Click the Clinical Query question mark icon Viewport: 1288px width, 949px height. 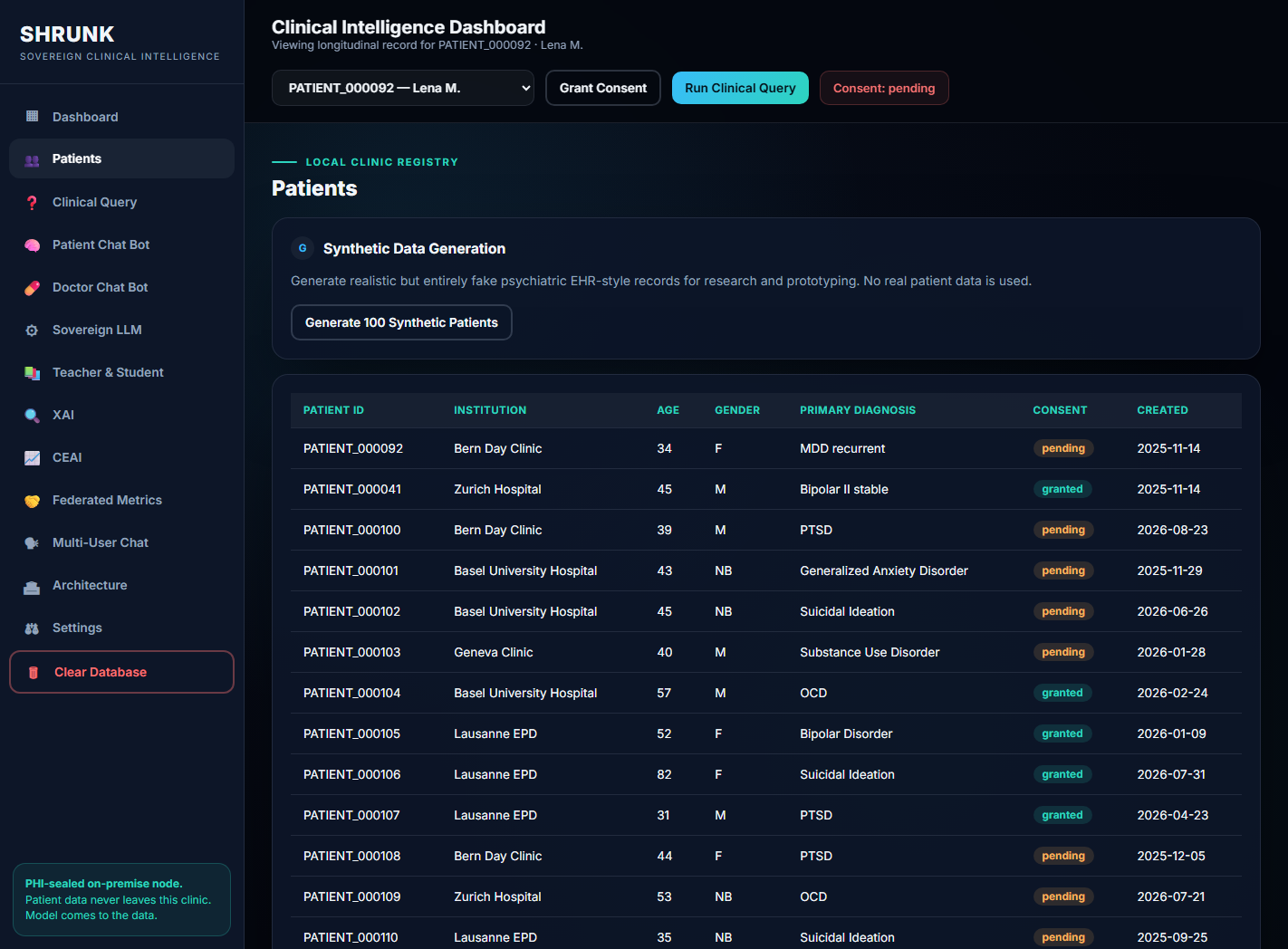33,203
